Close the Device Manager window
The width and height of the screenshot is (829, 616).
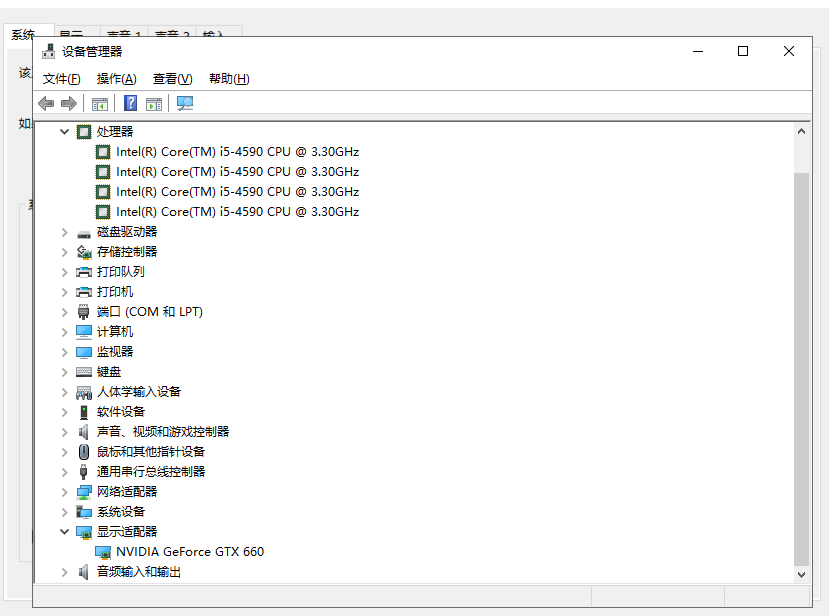pos(789,51)
